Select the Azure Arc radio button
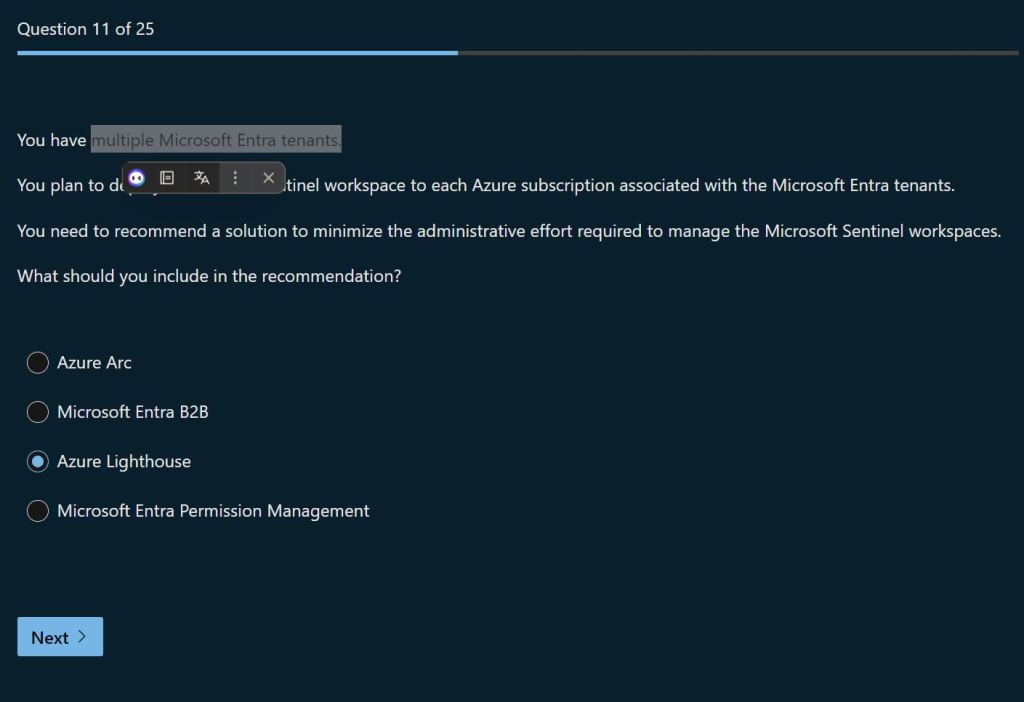This screenshot has height=702, width=1024. click(x=37, y=363)
